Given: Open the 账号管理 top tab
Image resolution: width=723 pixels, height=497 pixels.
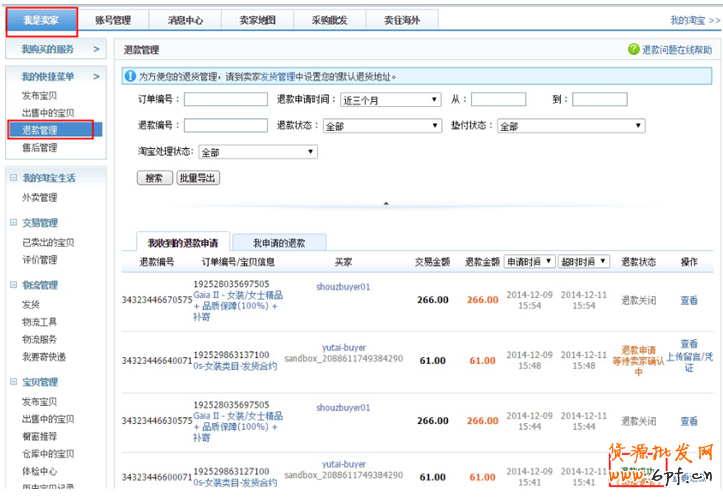Looking at the screenshot, I should click(x=113, y=19).
